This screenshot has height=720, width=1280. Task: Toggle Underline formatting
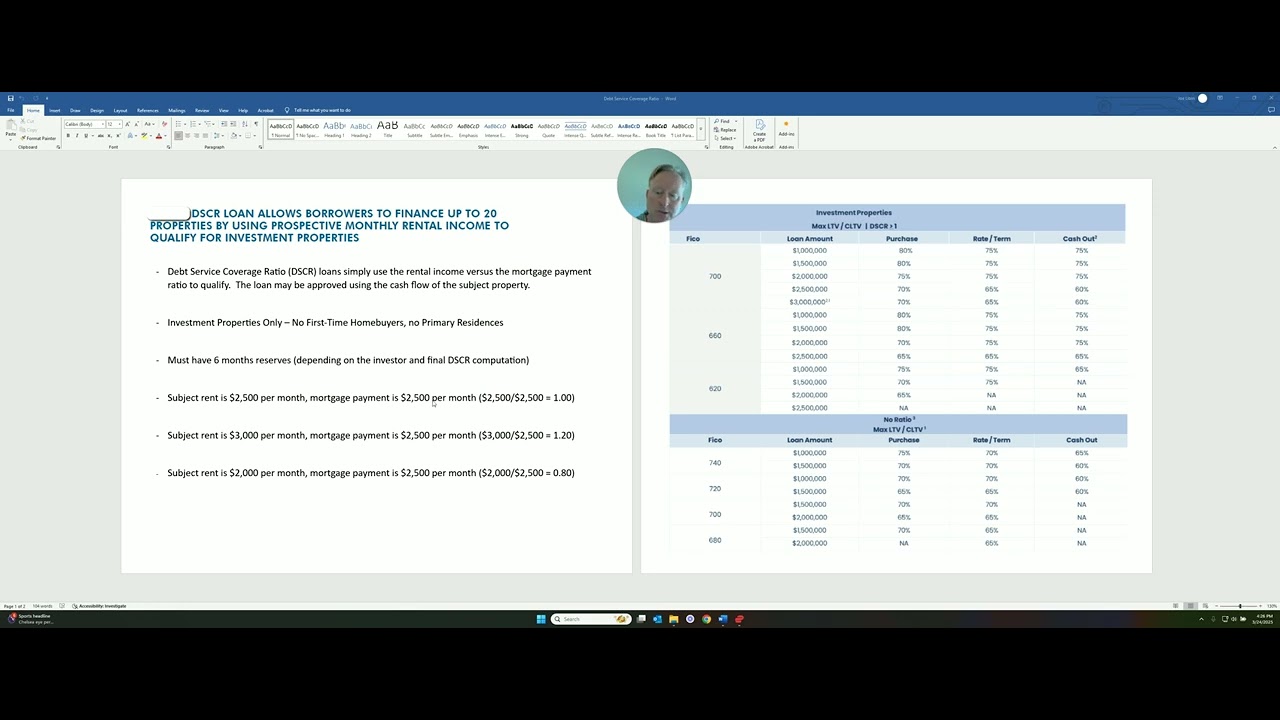pos(86,135)
